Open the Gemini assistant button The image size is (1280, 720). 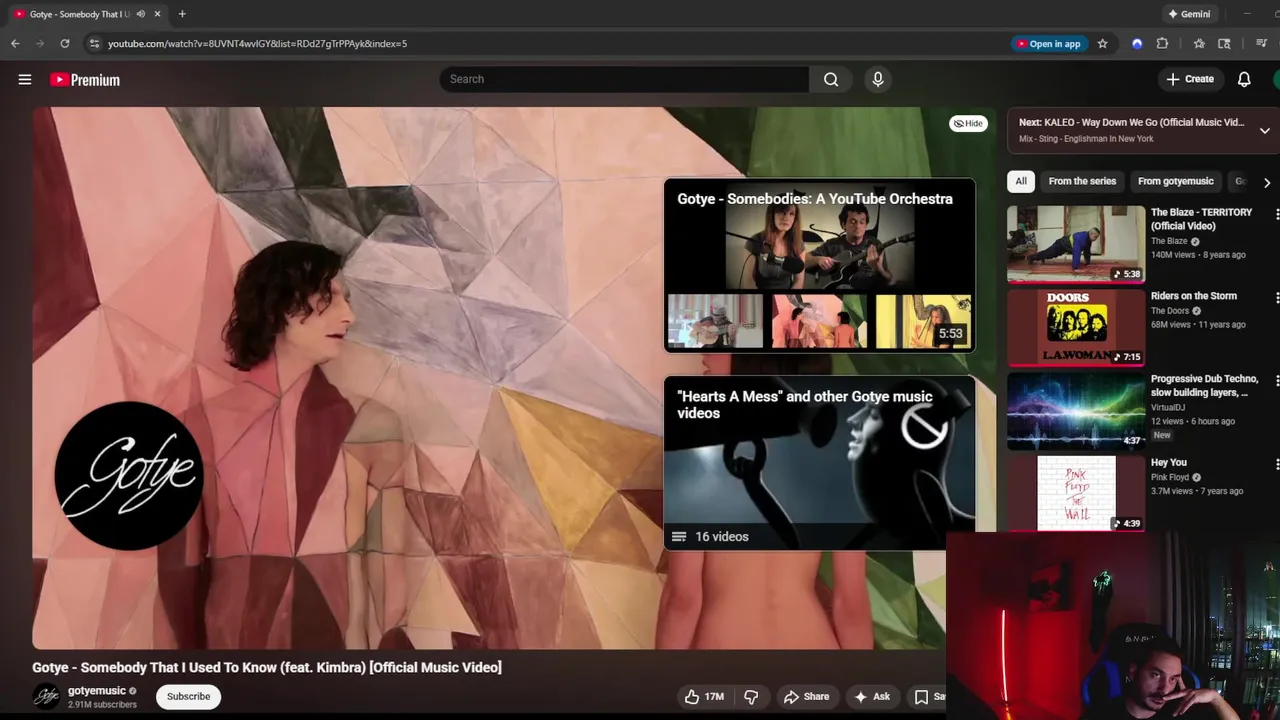coord(1189,14)
